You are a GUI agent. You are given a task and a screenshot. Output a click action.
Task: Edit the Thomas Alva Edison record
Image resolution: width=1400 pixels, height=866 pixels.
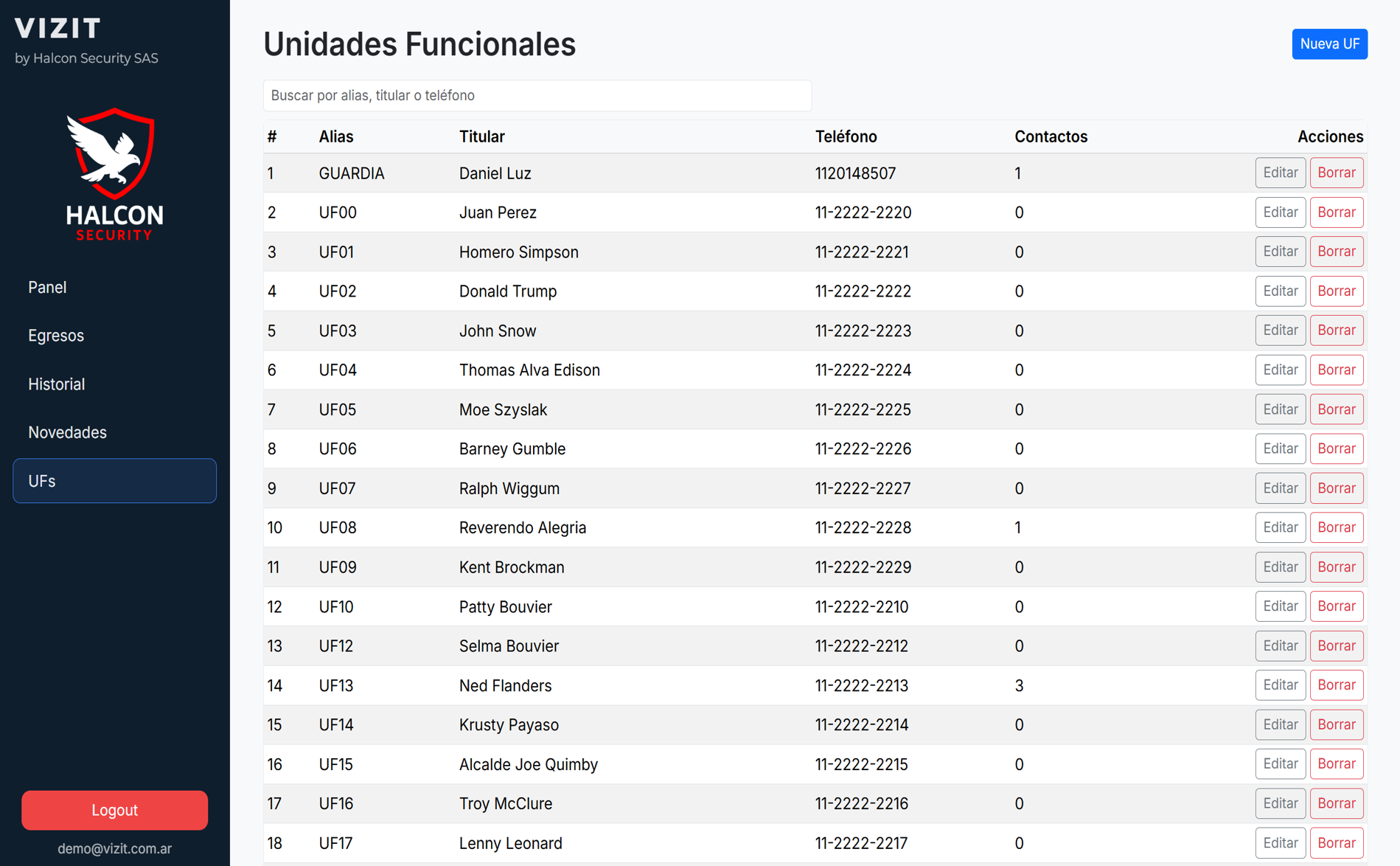coord(1280,370)
